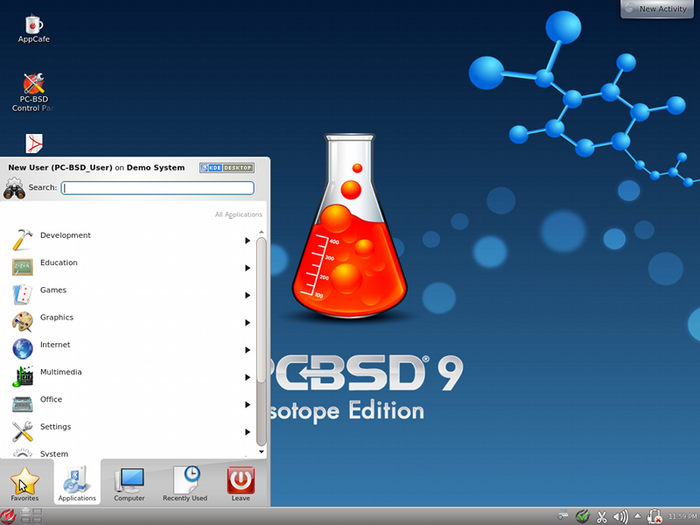Click the clock in the panel
The image size is (700, 525).
[x=683, y=517]
